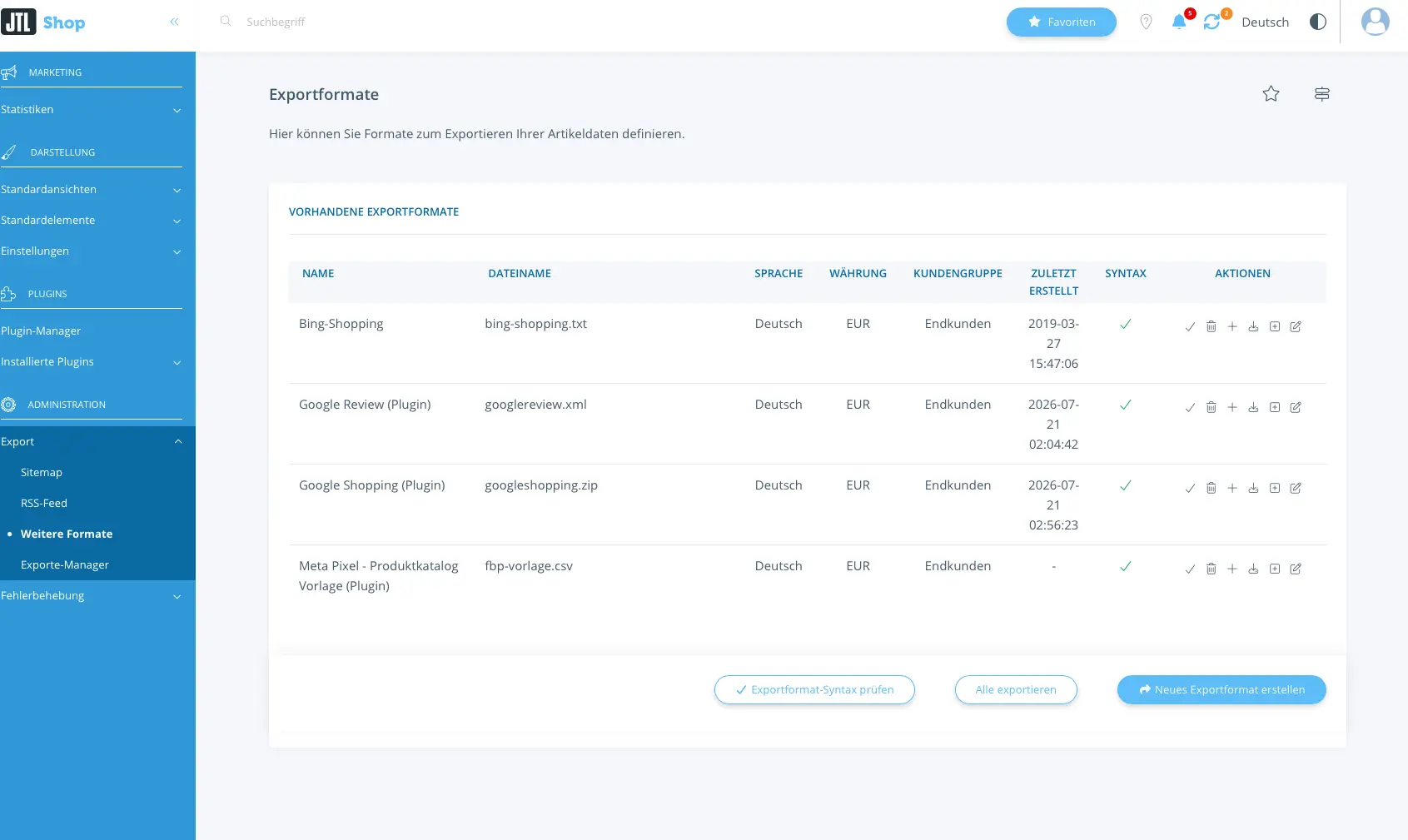Toggle dark/light theme contrast icon
The width and height of the screenshot is (1408, 840).
point(1317,22)
